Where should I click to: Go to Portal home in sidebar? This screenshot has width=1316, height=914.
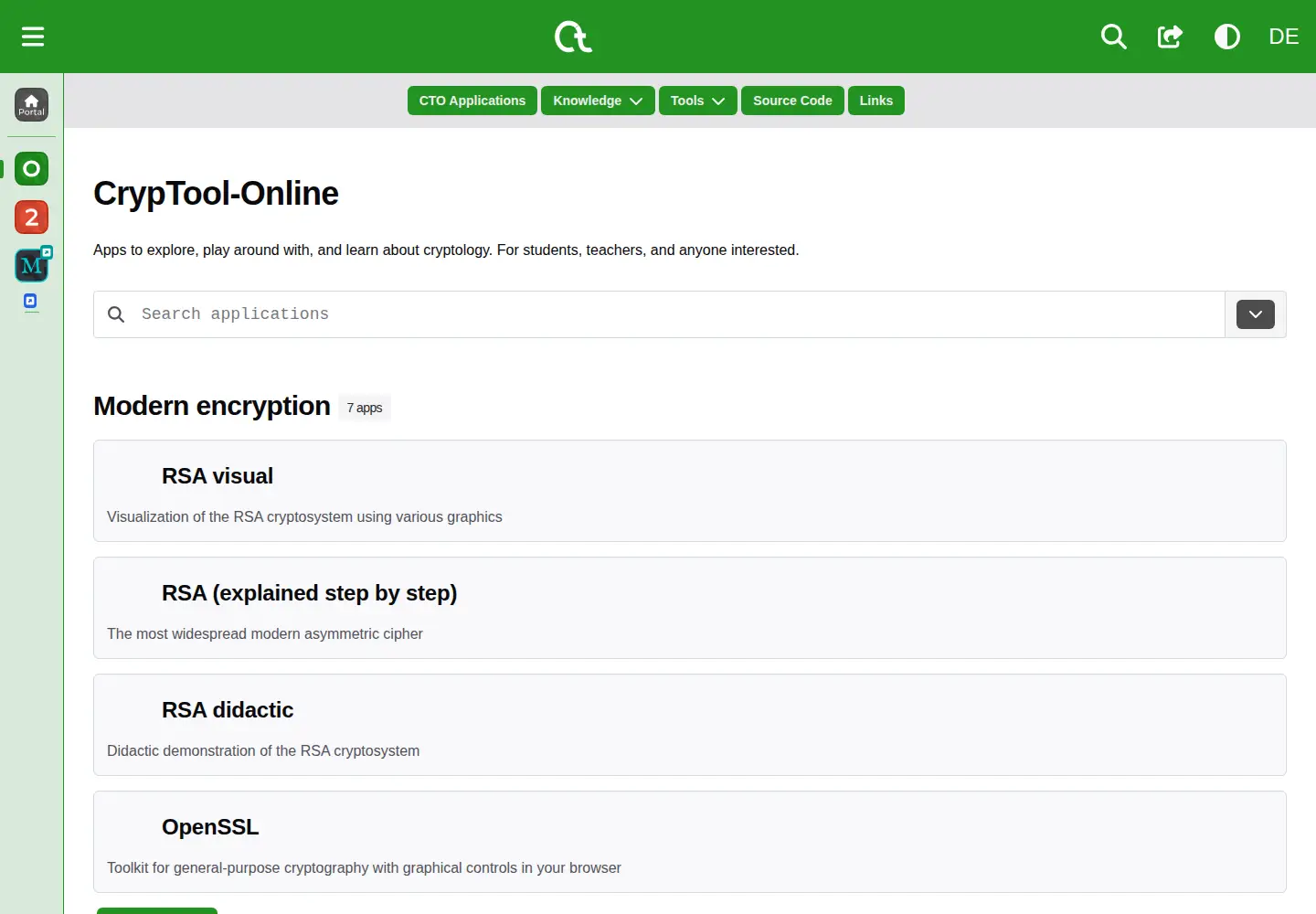point(31,104)
